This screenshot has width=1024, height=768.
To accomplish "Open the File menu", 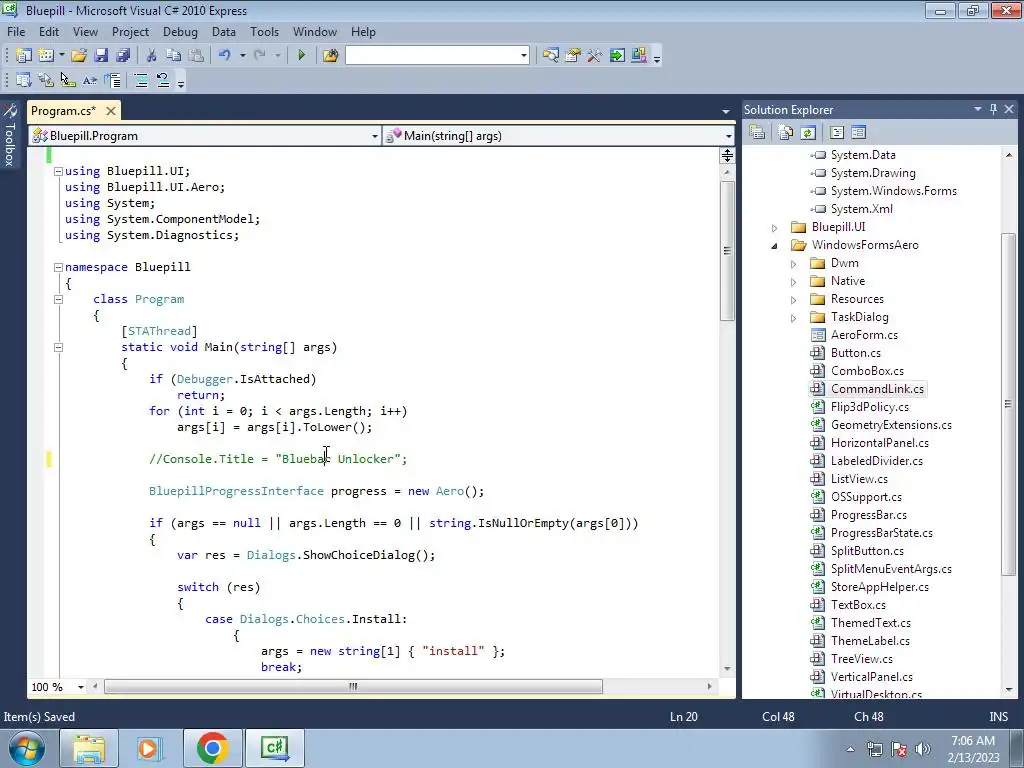I will [x=16, y=31].
